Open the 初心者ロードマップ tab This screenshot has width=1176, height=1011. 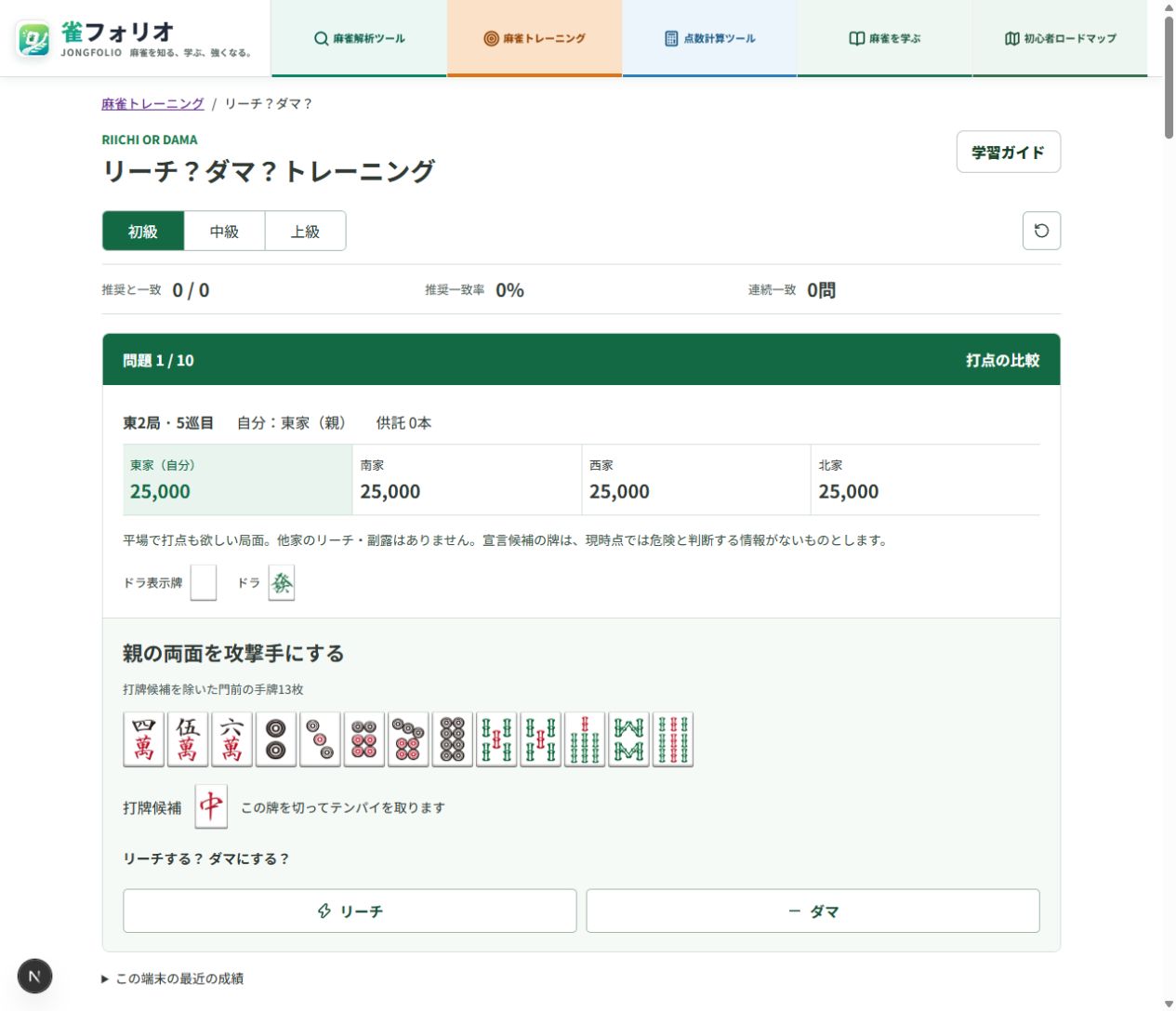point(1060,38)
